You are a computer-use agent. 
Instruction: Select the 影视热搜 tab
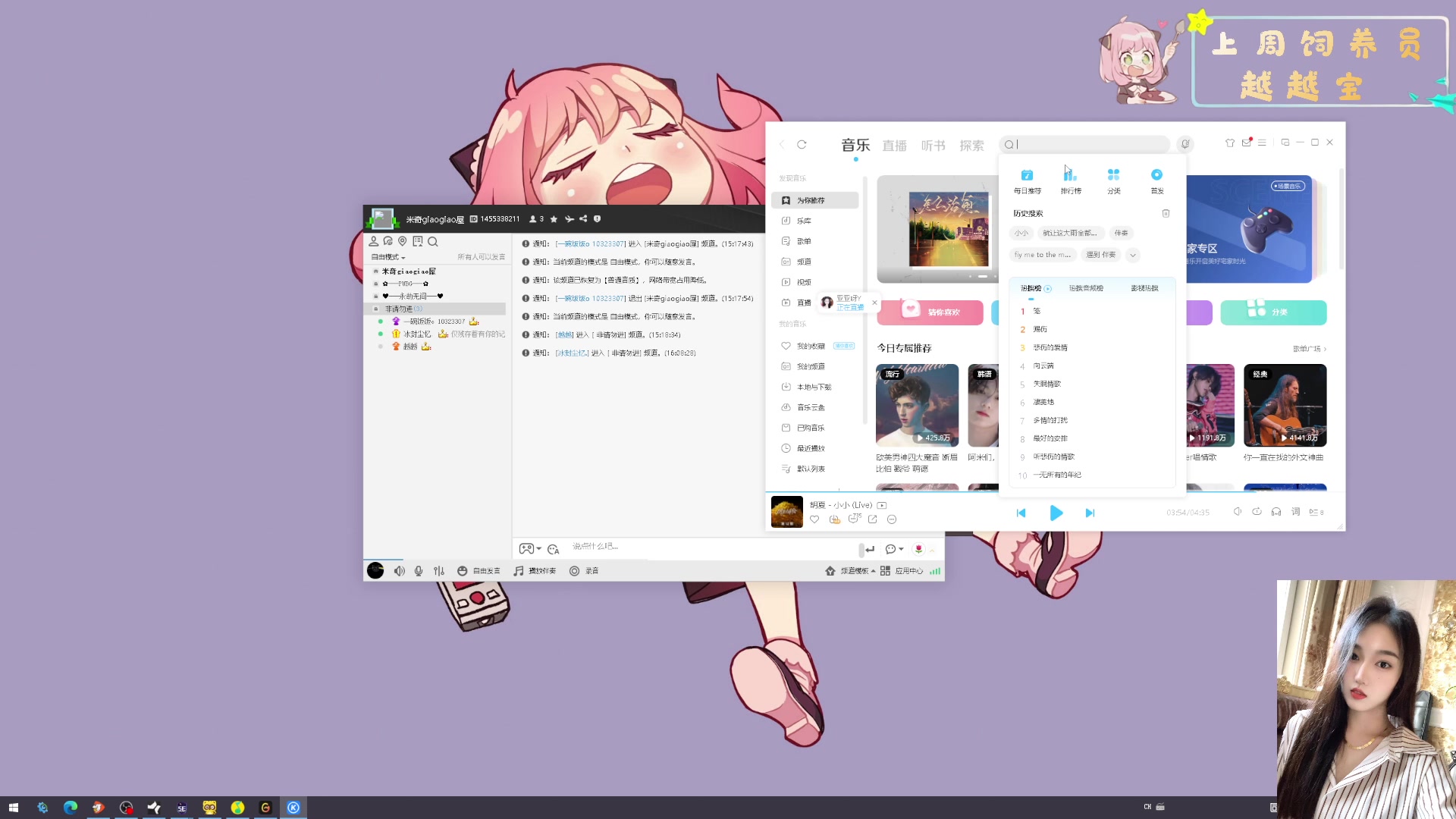tap(1144, 288)
